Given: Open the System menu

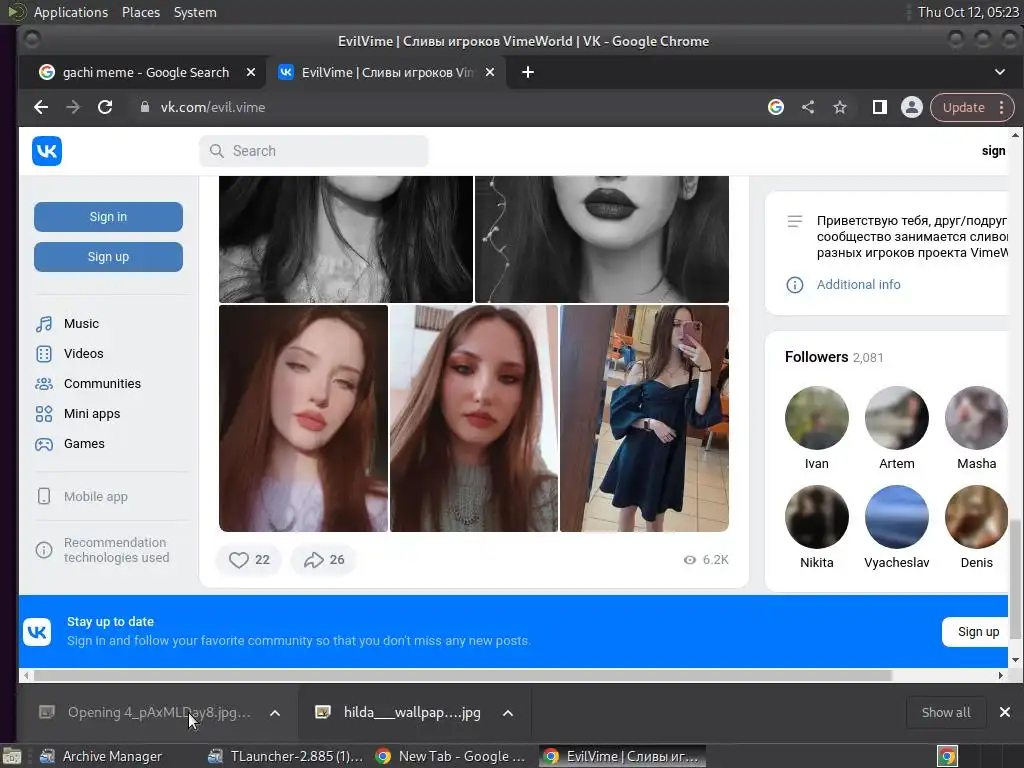Looking at the screenshot, I should 195,12.
